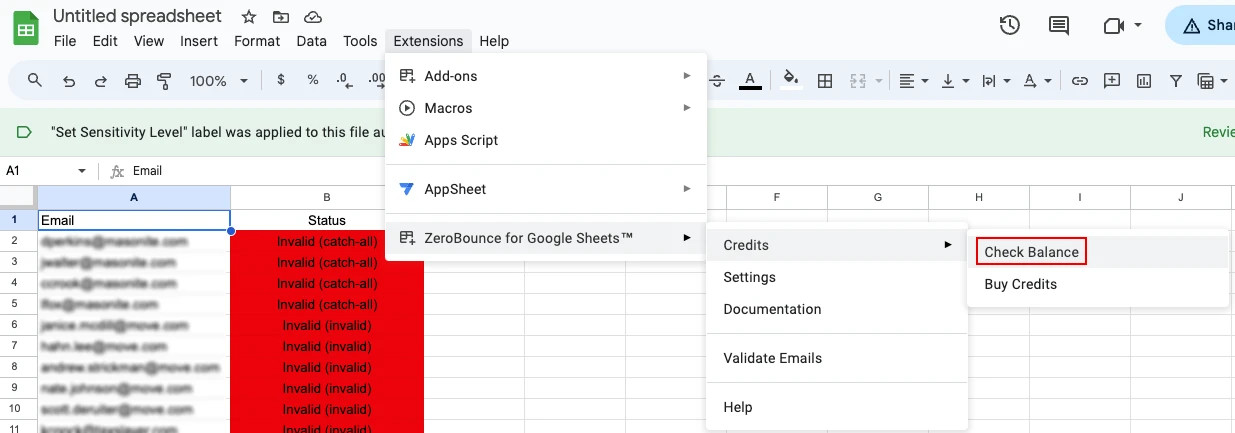
Task: Expand the Name Box dropdown arrow
Action: pos(82,171)
